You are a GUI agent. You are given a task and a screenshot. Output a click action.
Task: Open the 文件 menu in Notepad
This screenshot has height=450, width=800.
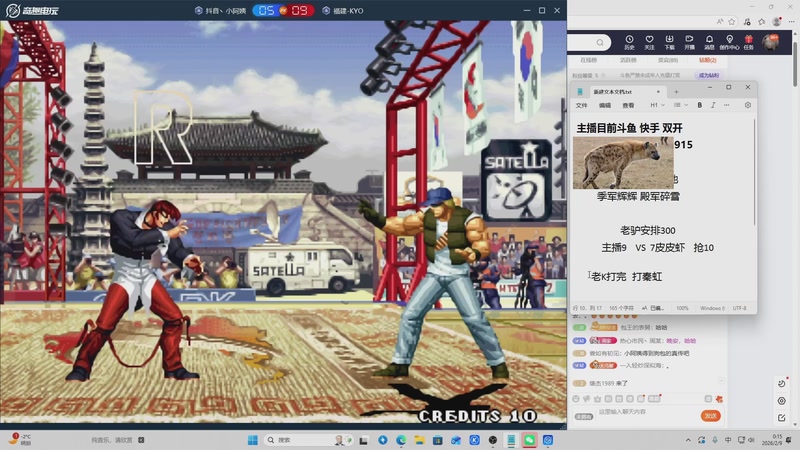[x=582, y=105]
